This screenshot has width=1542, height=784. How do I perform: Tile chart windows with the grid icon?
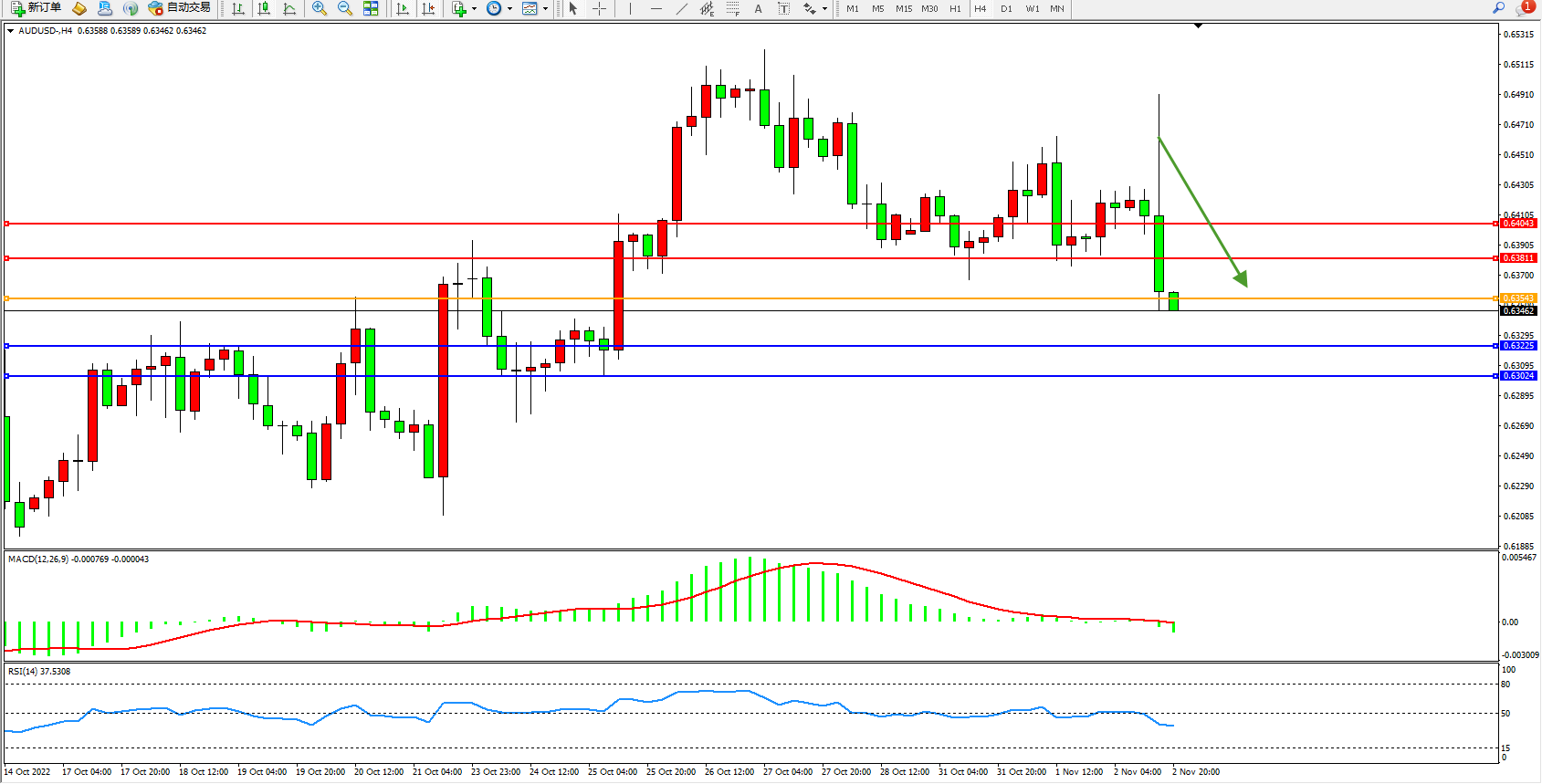tap(371, 8)
